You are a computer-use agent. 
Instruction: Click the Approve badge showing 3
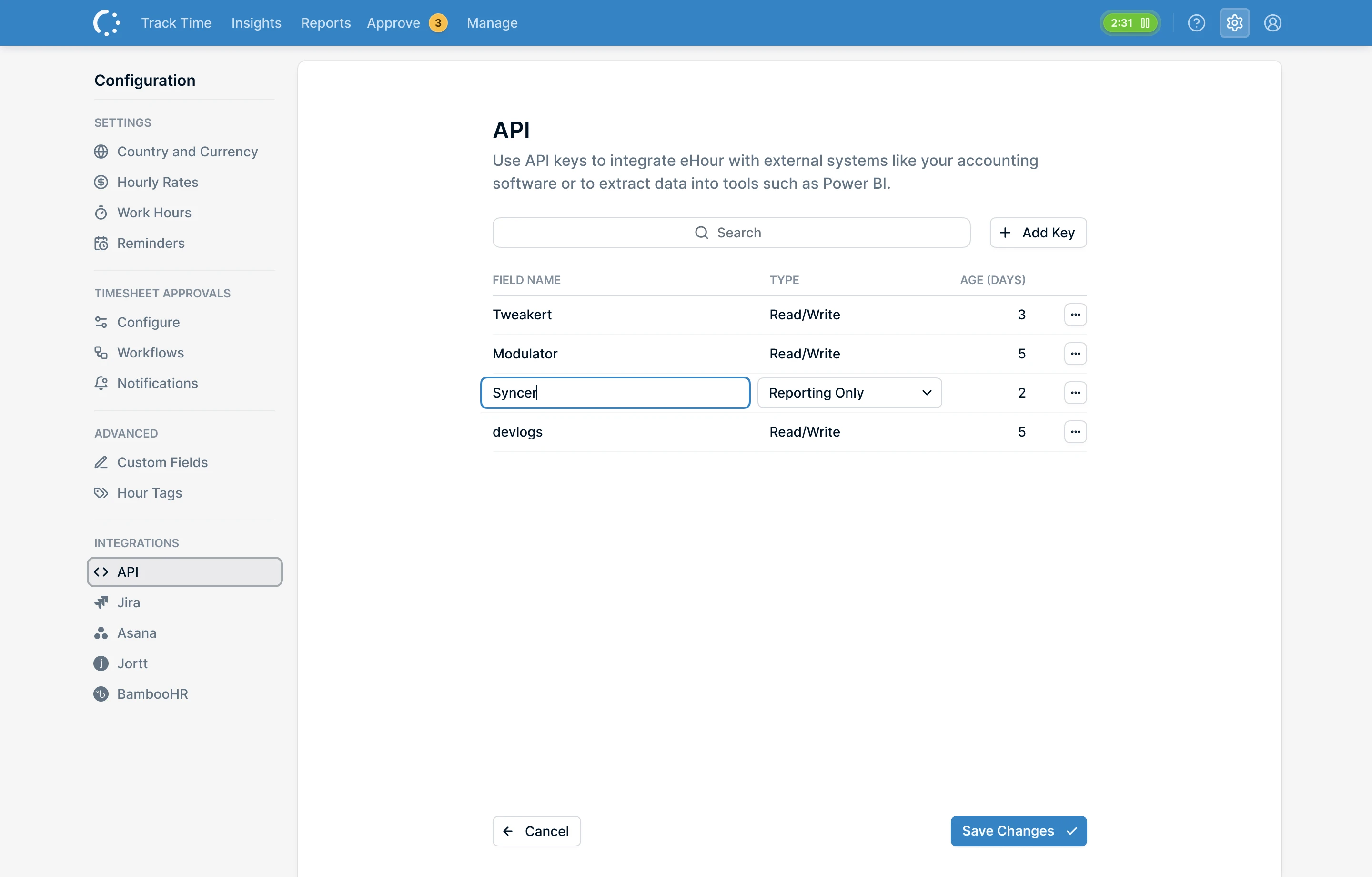click(438, 23)
